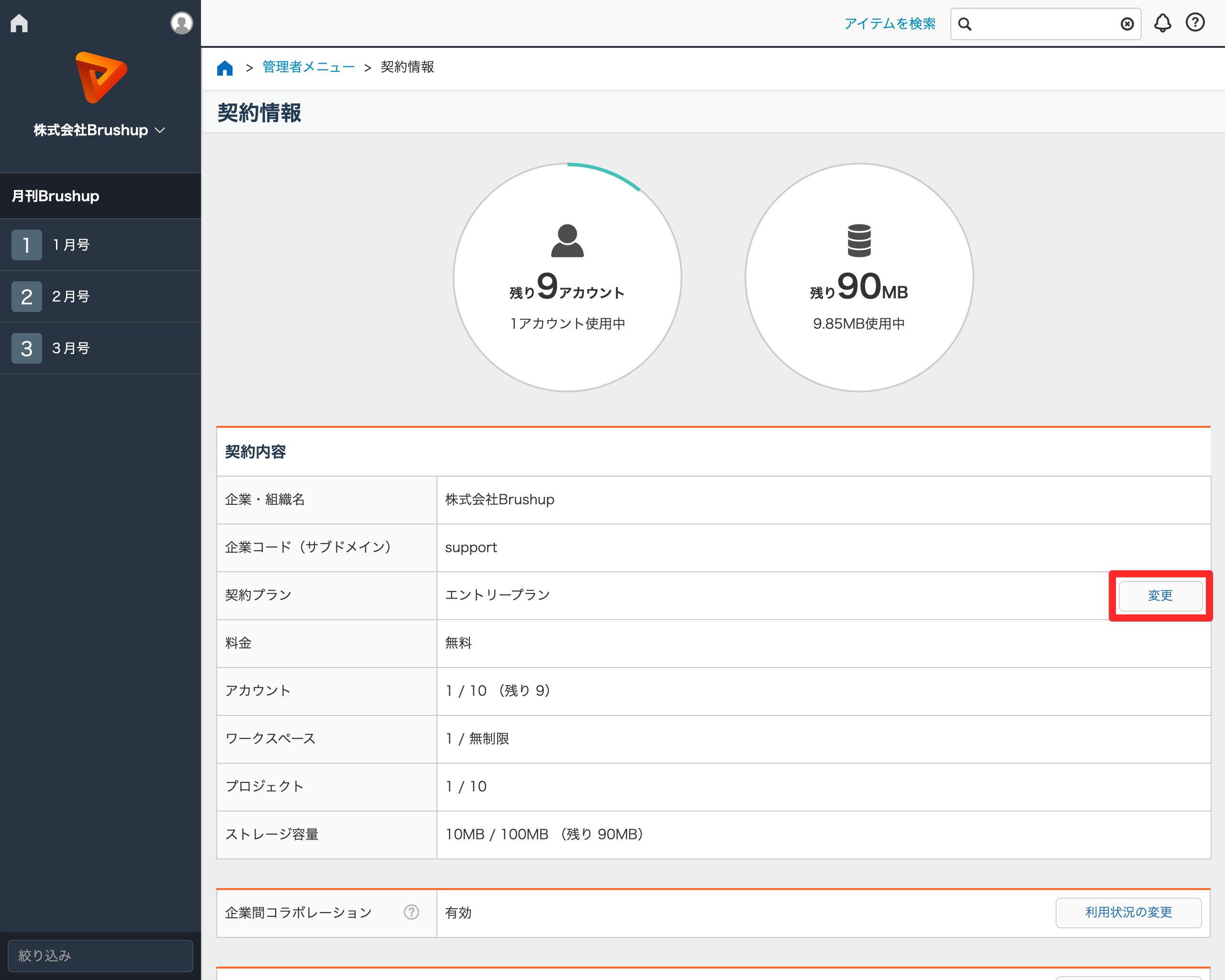Select the エントリープラン value
This screenshot has height=980, width=1225.
point(497,595)
